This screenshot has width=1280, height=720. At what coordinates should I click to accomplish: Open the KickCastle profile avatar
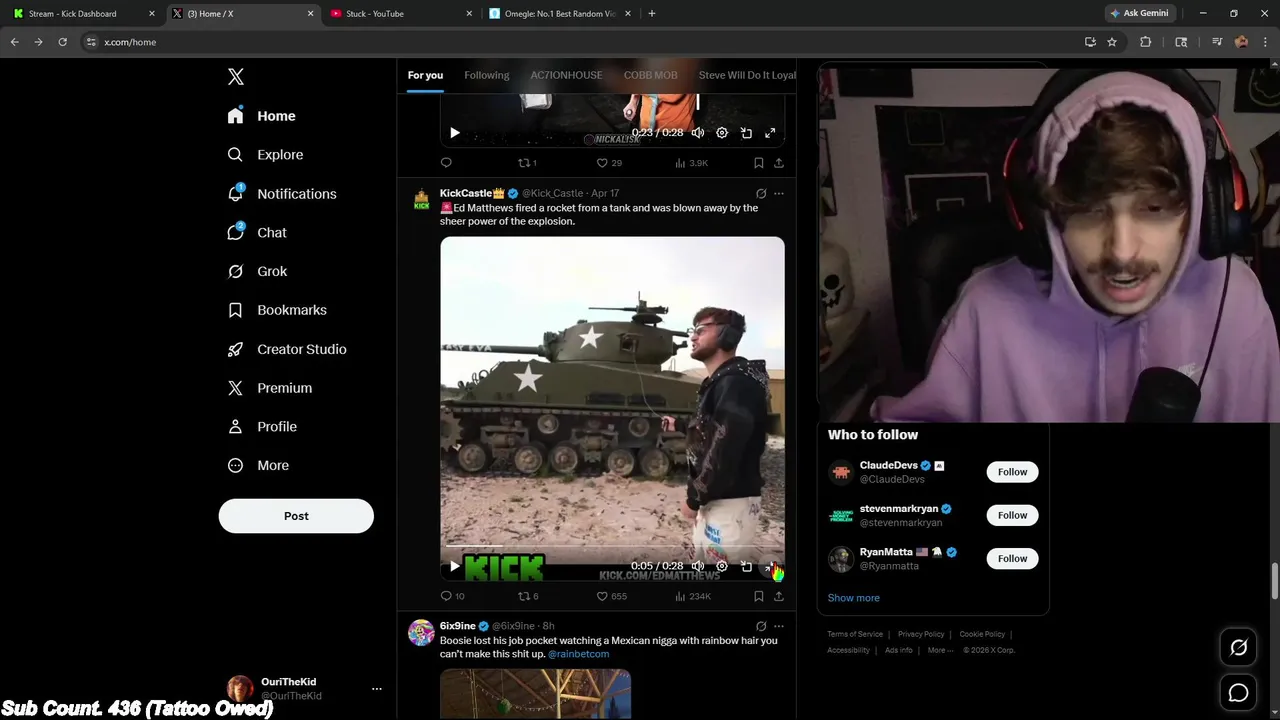(422, 199)
